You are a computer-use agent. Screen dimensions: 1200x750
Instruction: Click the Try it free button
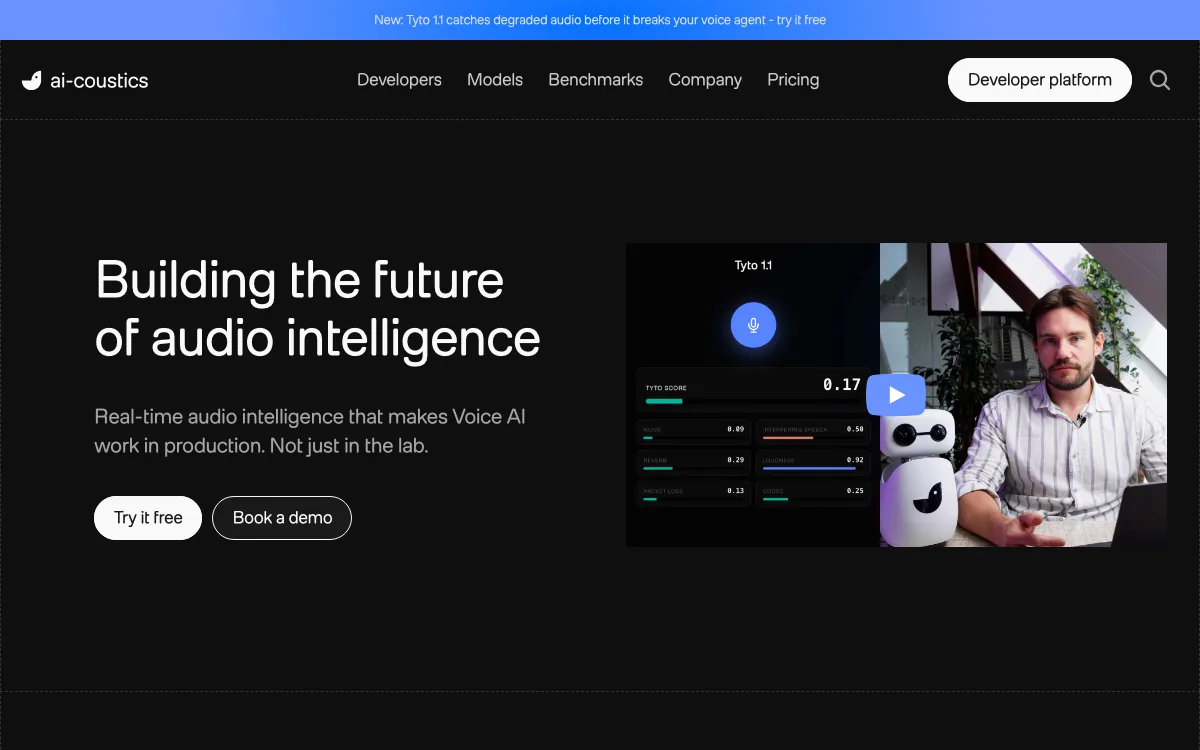pyautogui.click(x=148, y=518)
